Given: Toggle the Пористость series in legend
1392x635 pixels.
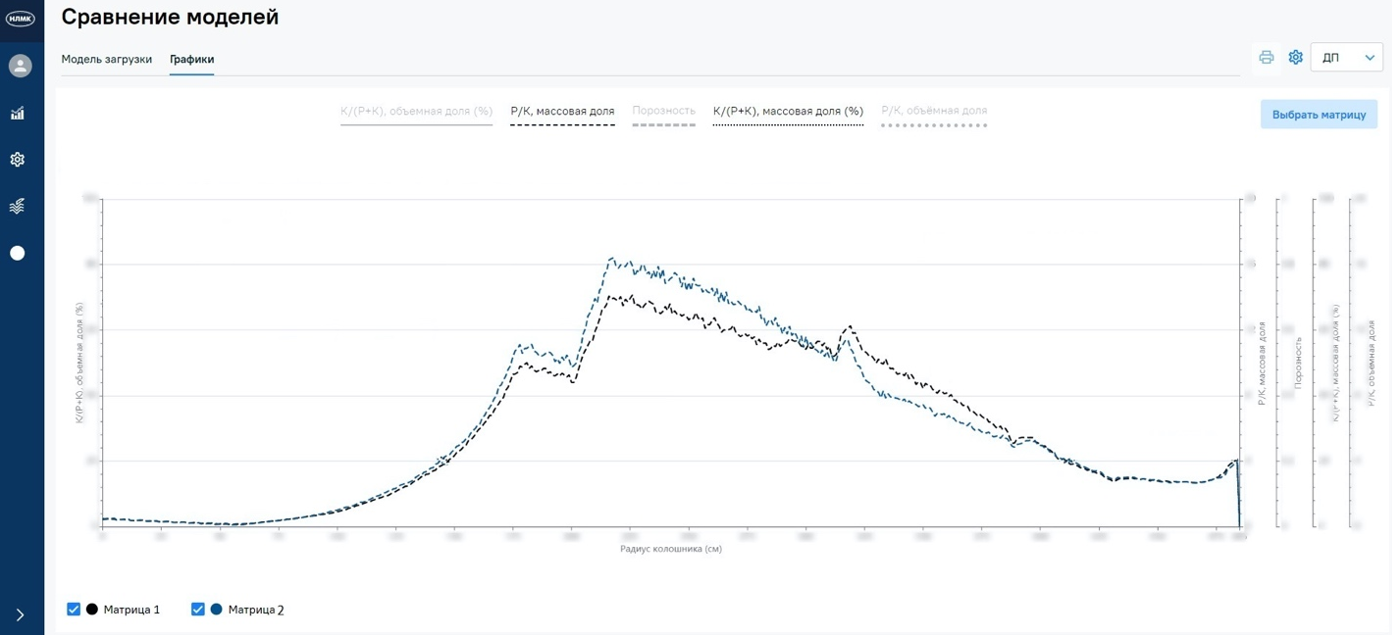Looking at the screenshot, I should click(x=663, y=111).
